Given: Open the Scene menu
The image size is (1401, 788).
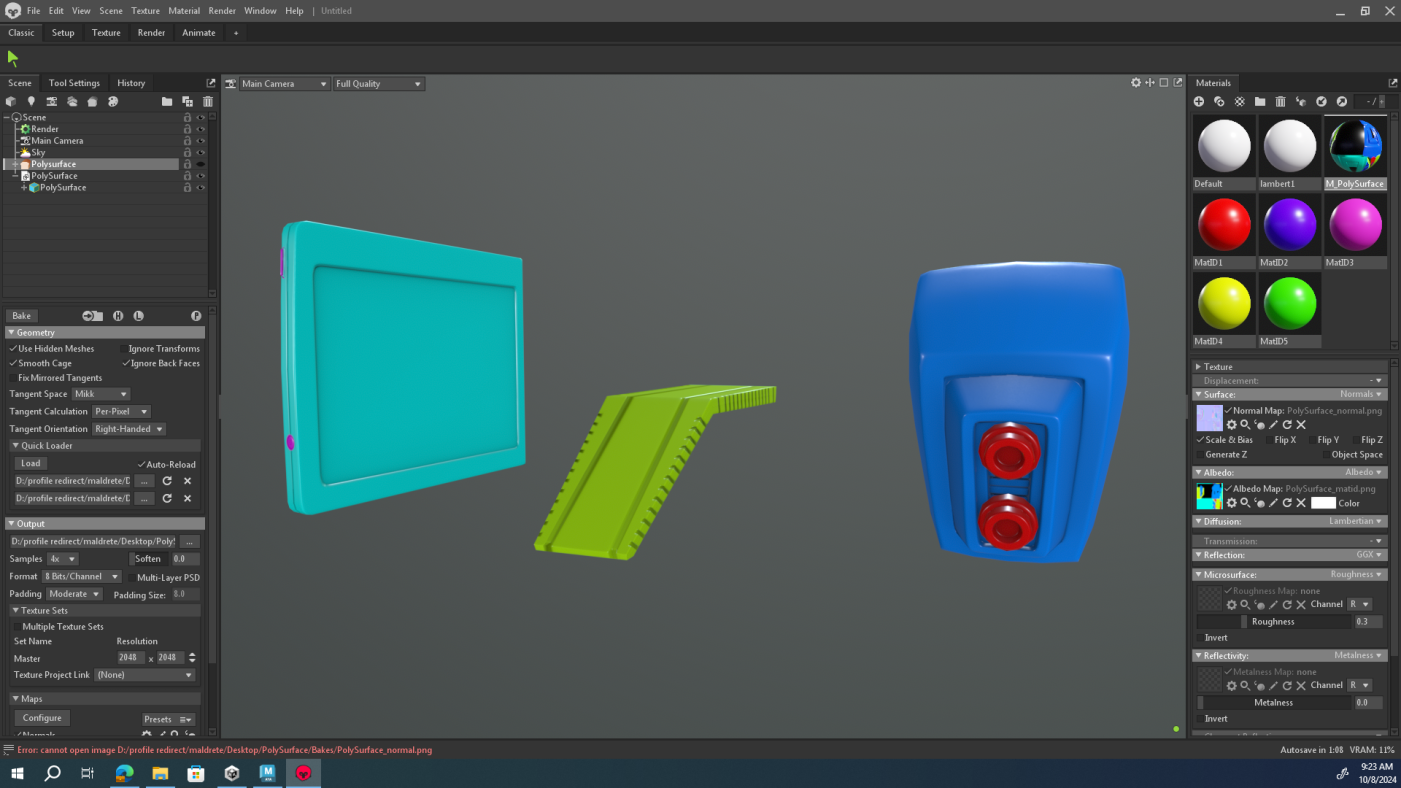Looking at the screenshot, I should 111,11.
